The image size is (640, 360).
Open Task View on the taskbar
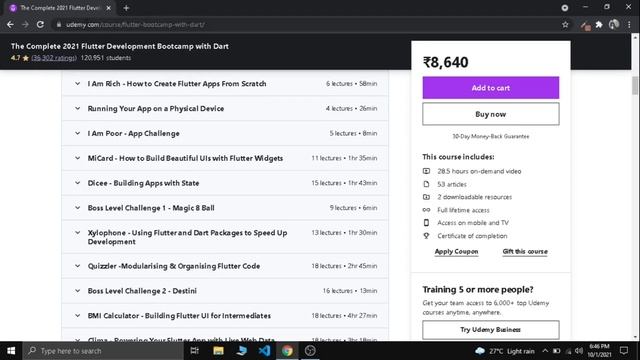pos(195,351)
